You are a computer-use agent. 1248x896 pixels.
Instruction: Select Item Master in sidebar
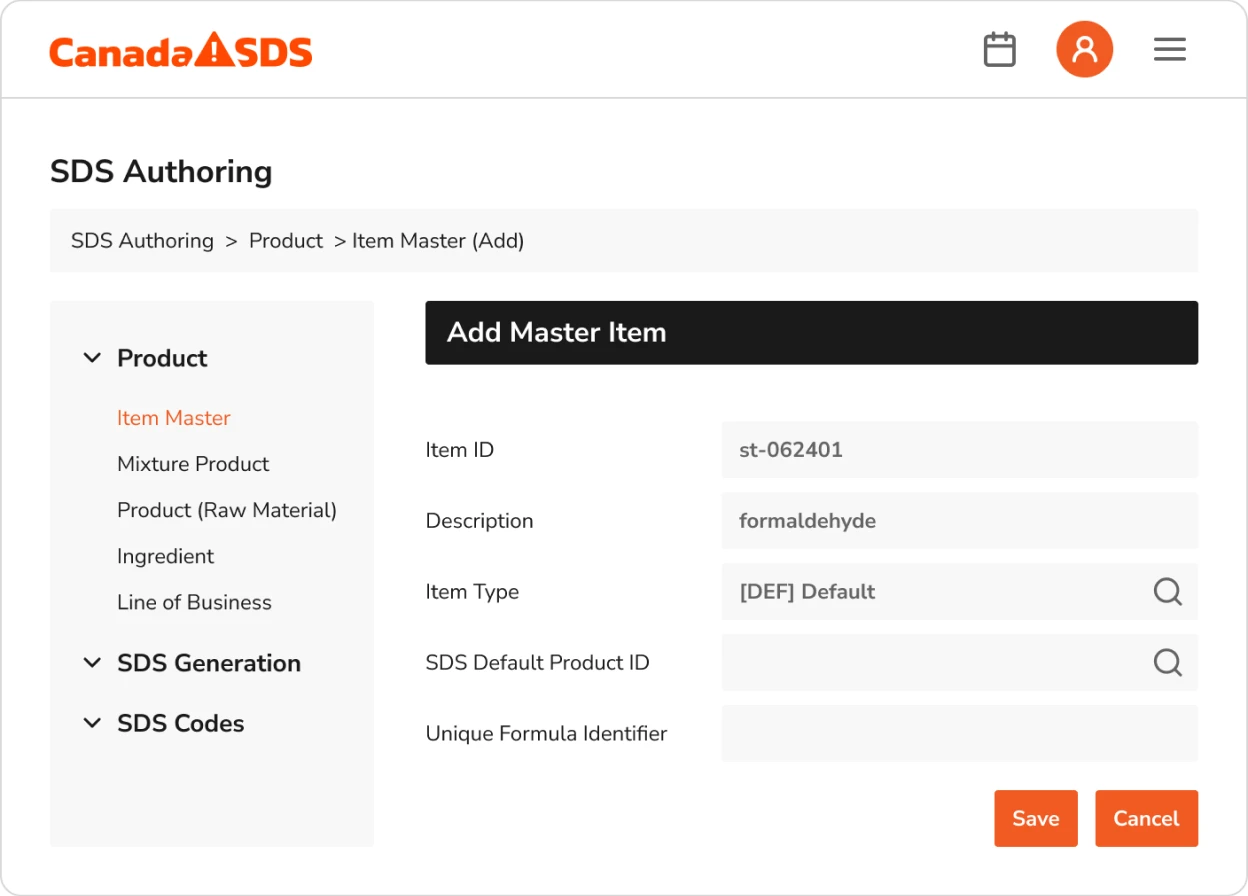(x=174, y=418)
